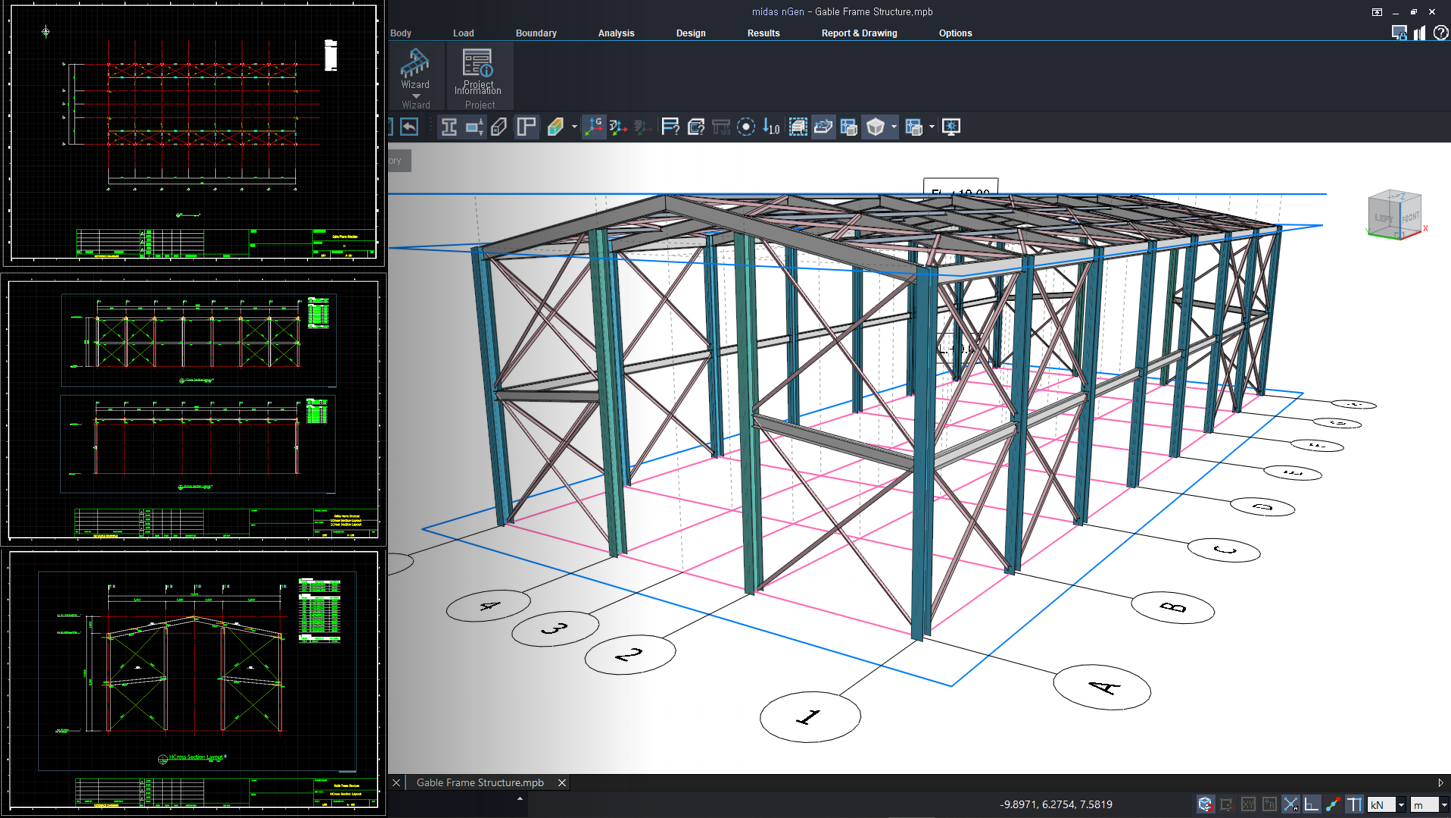Viewport: 1451px width, 818px height.
Task: Activate the GCS coordinate axes toolbar icon
Action: pyautogui.click(x=594, y=126)
